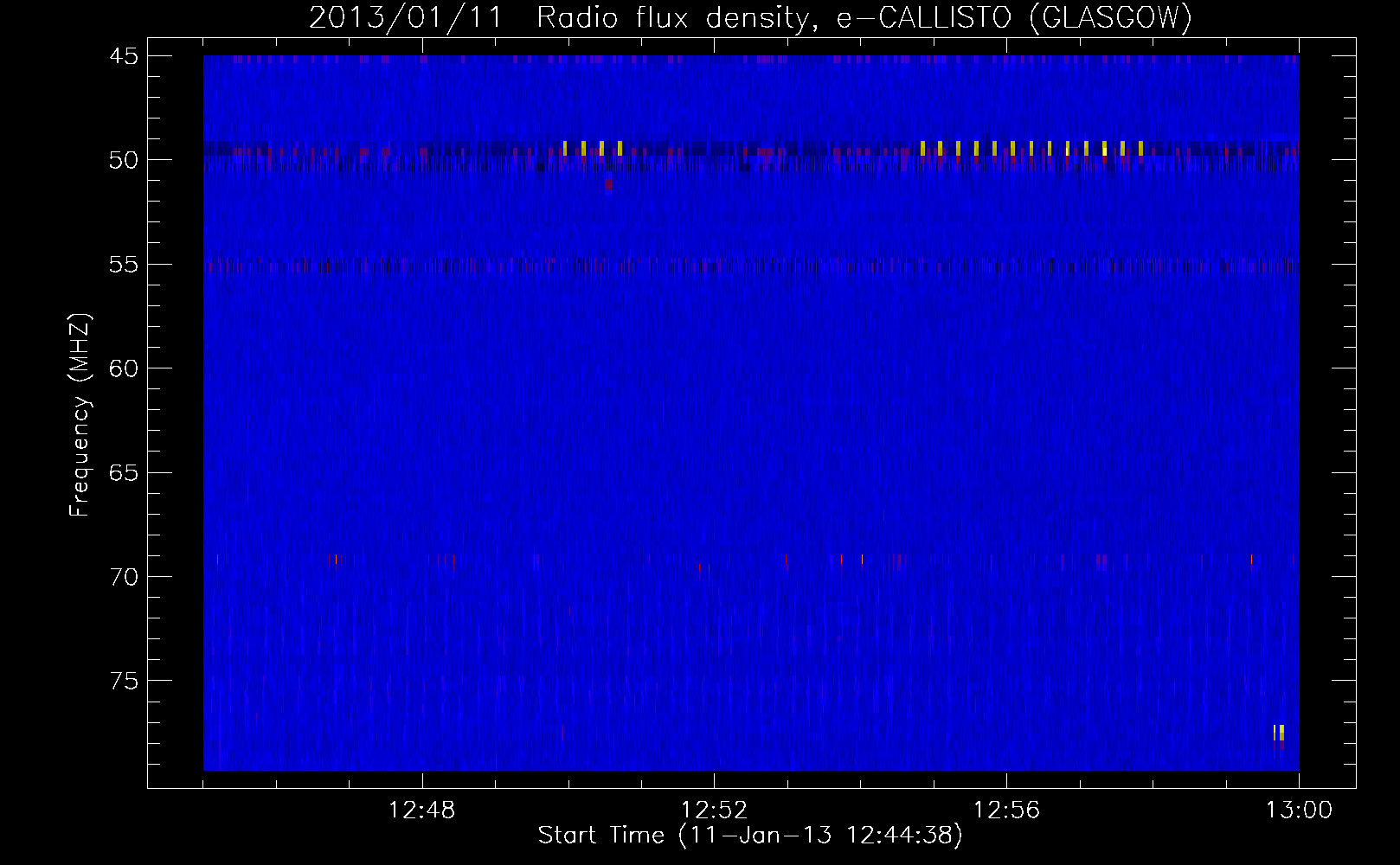Click the red spot just below 50 MHz near 12:50
The height and width of the screenshot is (865, 1400).
pyautogui.click(x=608, y=184)
